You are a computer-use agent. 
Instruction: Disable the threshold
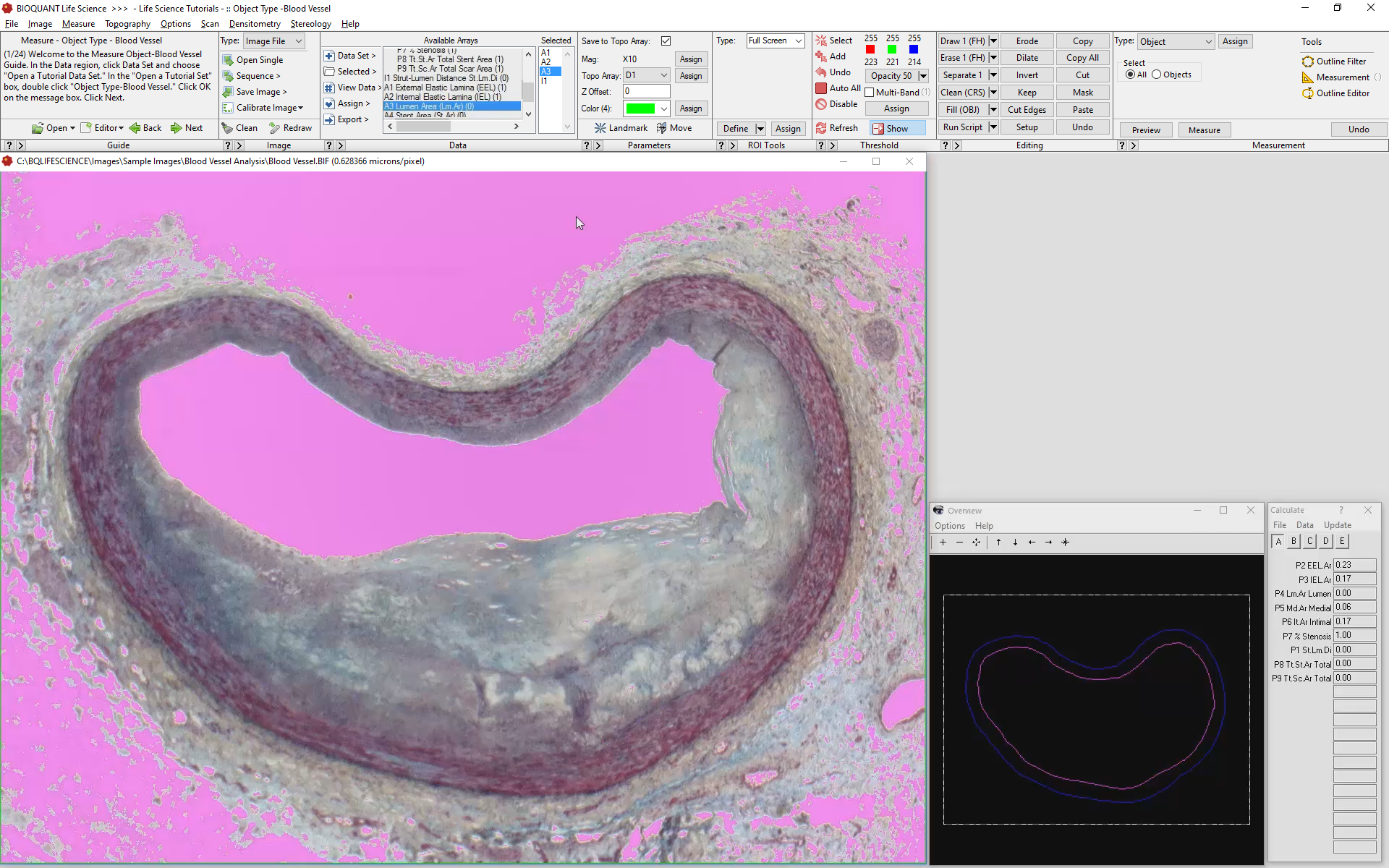[x=837, y=104]
